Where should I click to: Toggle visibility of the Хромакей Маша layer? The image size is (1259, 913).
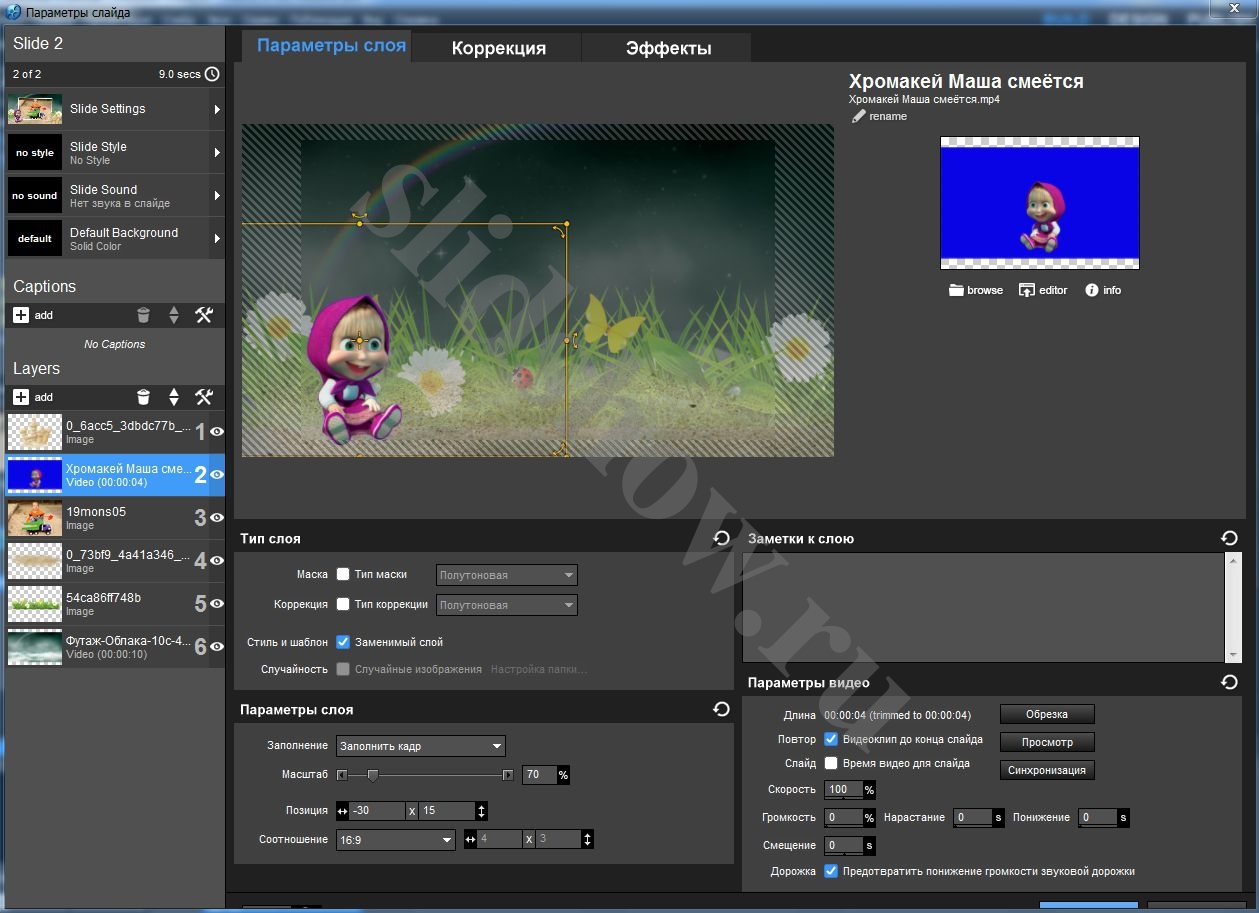click(216, 475)
